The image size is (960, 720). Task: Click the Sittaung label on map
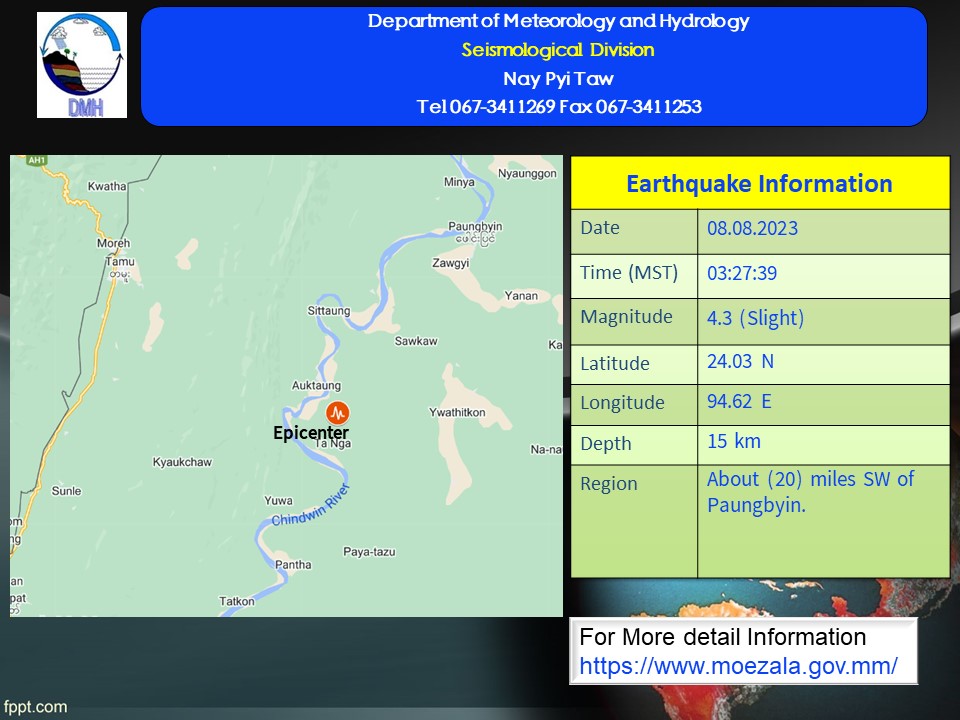329,310
